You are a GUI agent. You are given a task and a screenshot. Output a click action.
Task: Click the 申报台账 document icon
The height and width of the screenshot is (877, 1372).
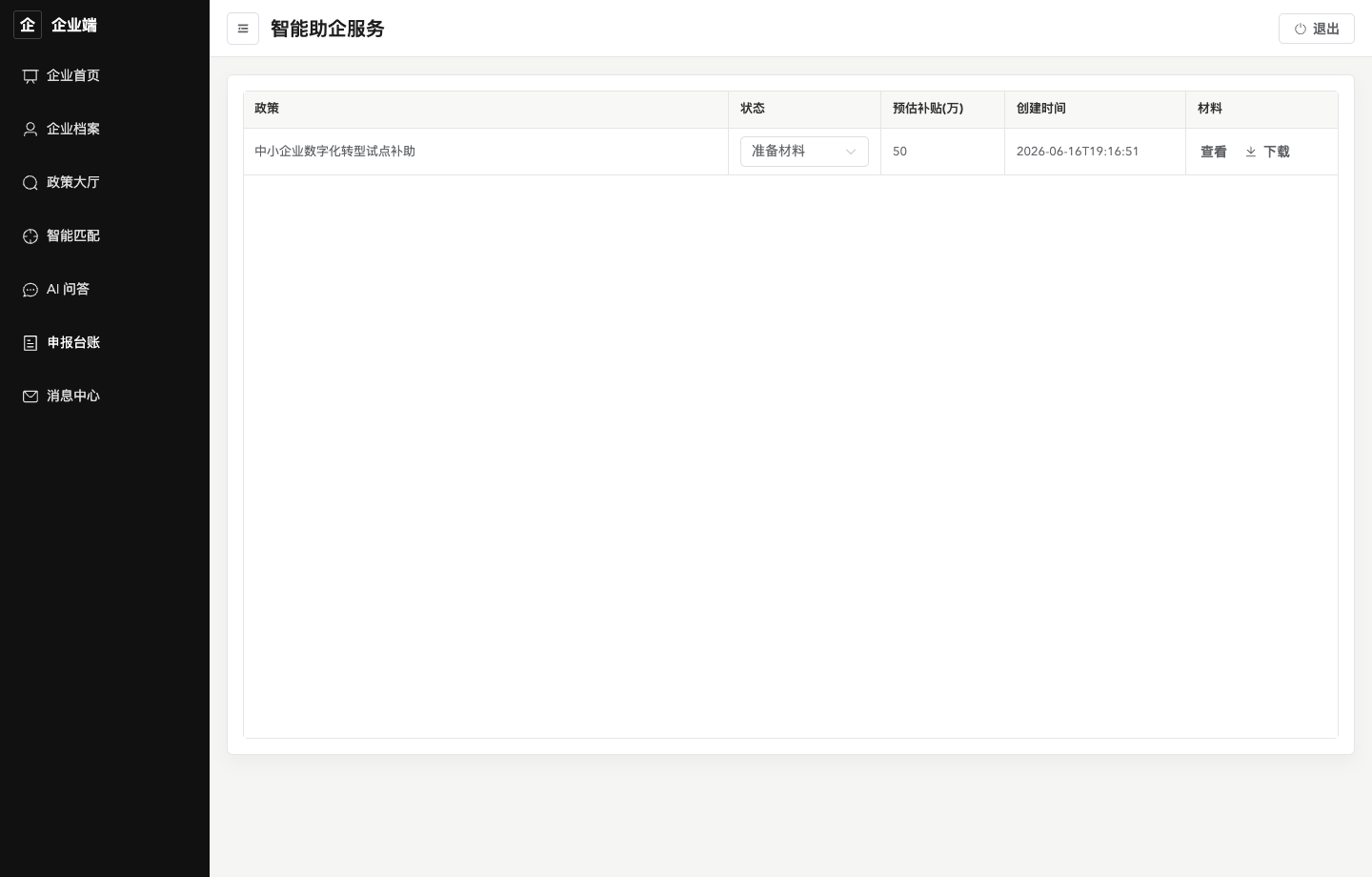(x=30, y=343)
